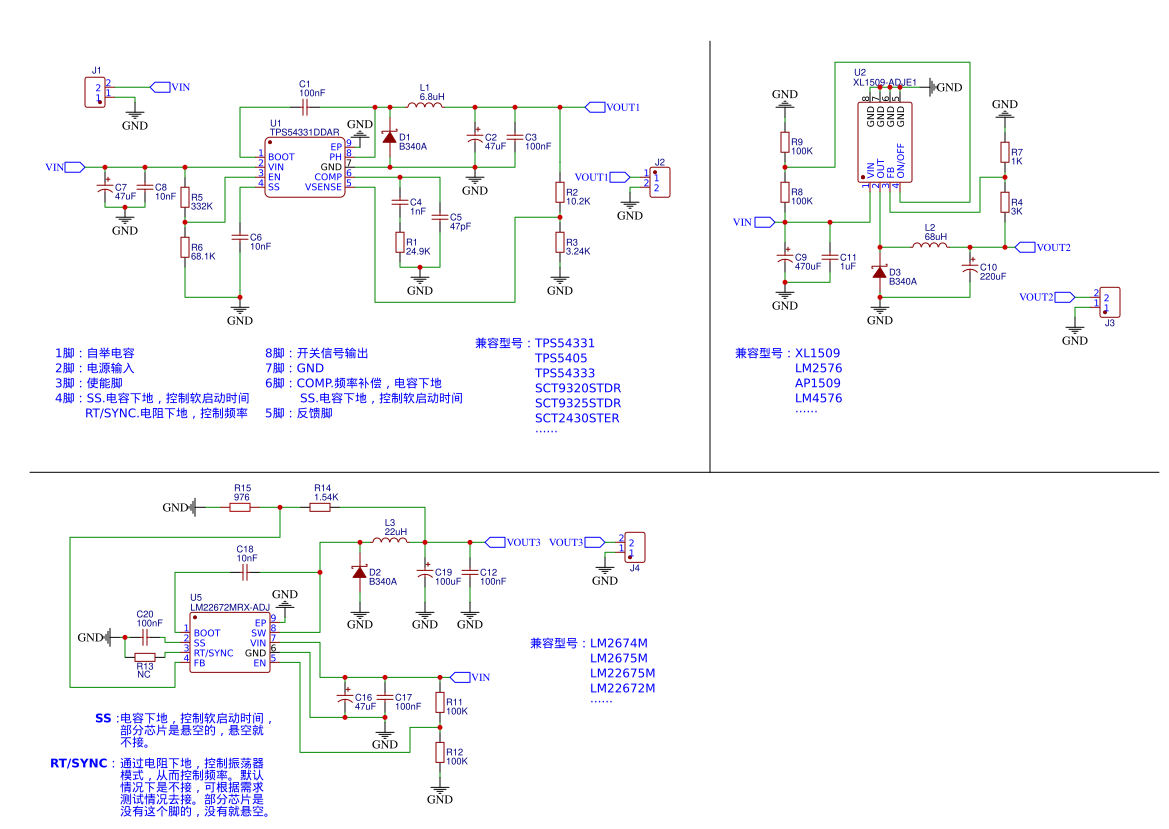Select capacitor C9 470uF

click(x=784, y=257)
